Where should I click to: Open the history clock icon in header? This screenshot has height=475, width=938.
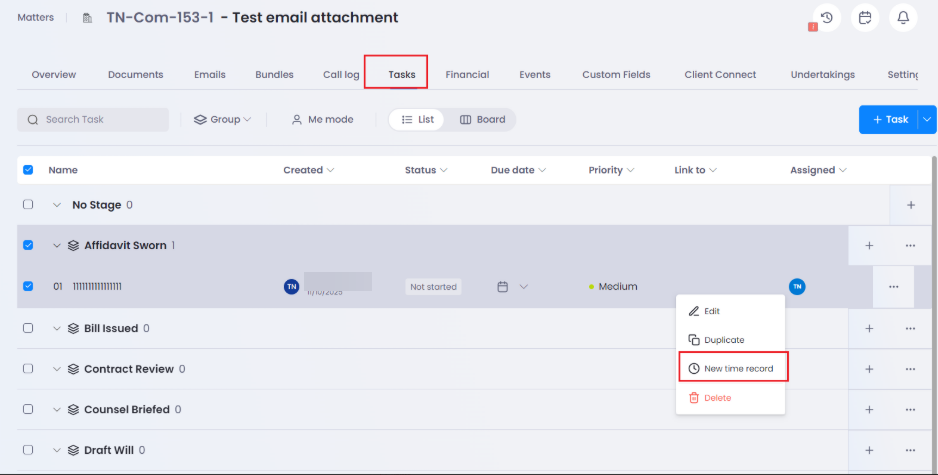point(826,18)
